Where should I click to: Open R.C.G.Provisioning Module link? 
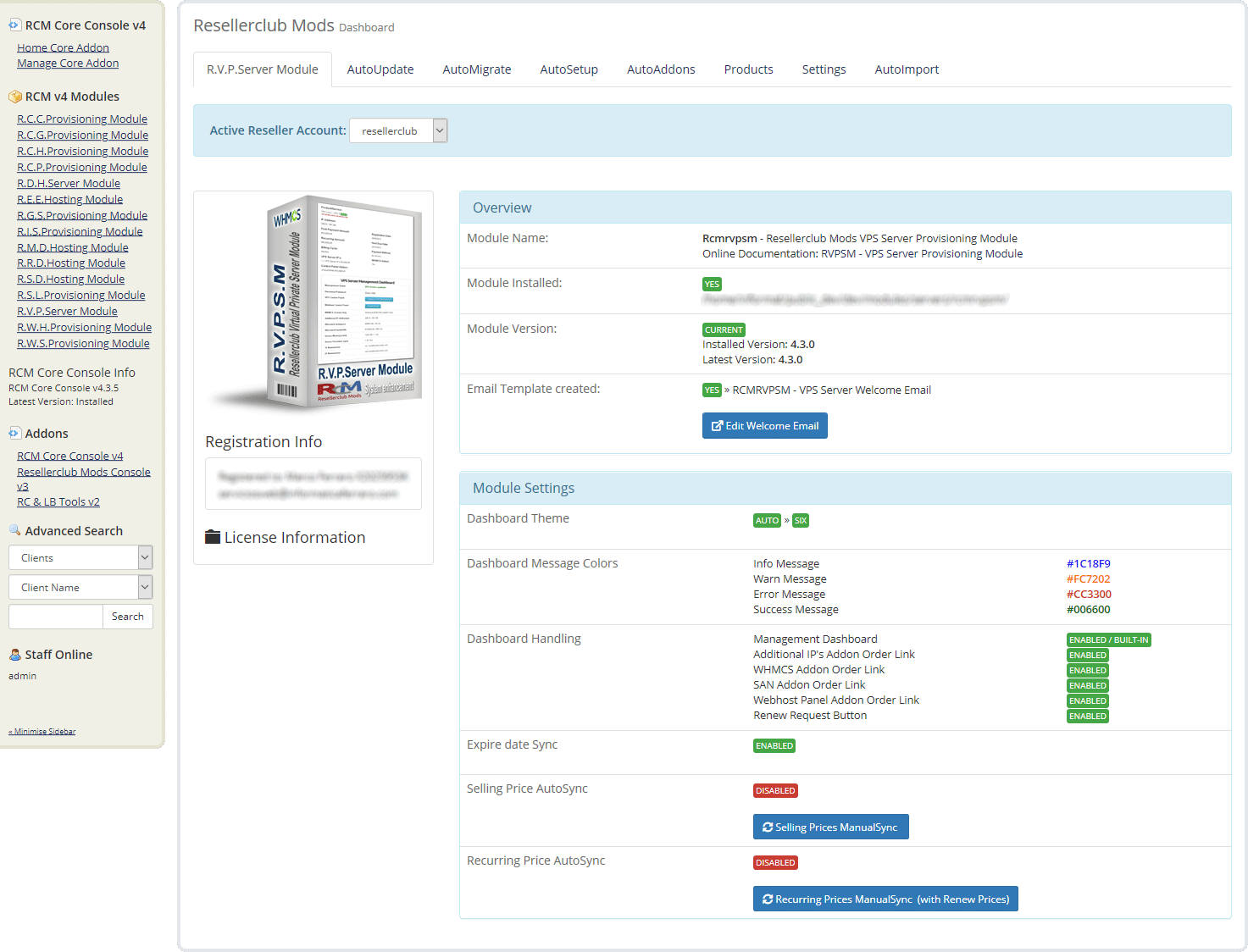pyautogui.click(x=82, y=135)
